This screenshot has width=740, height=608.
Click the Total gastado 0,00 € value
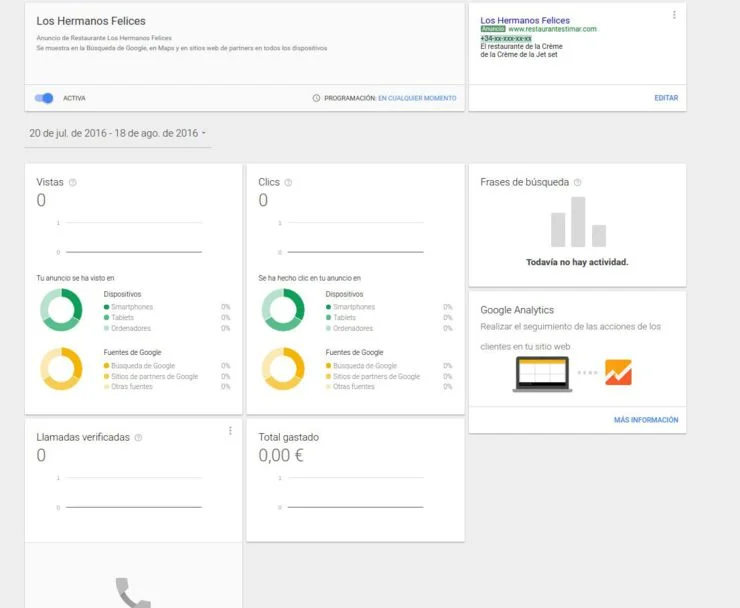[x=281, y=456]
